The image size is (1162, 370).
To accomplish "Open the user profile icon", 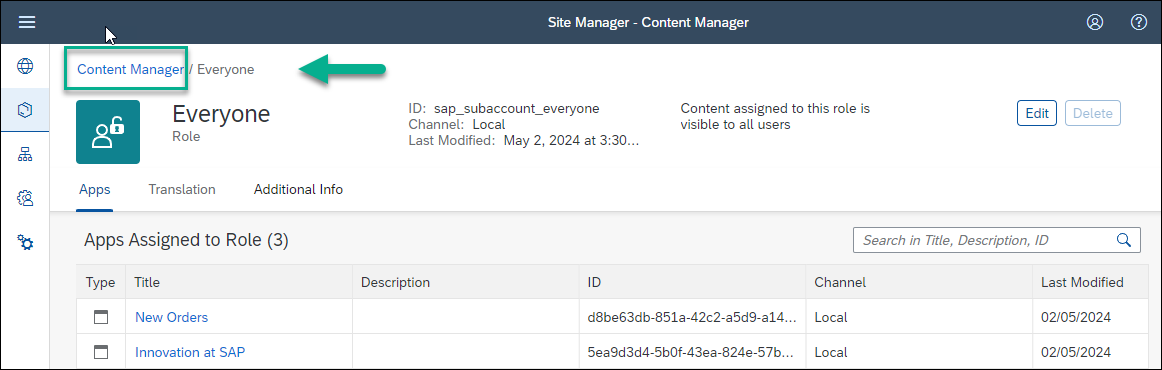I will click(x=1095, y=22).
